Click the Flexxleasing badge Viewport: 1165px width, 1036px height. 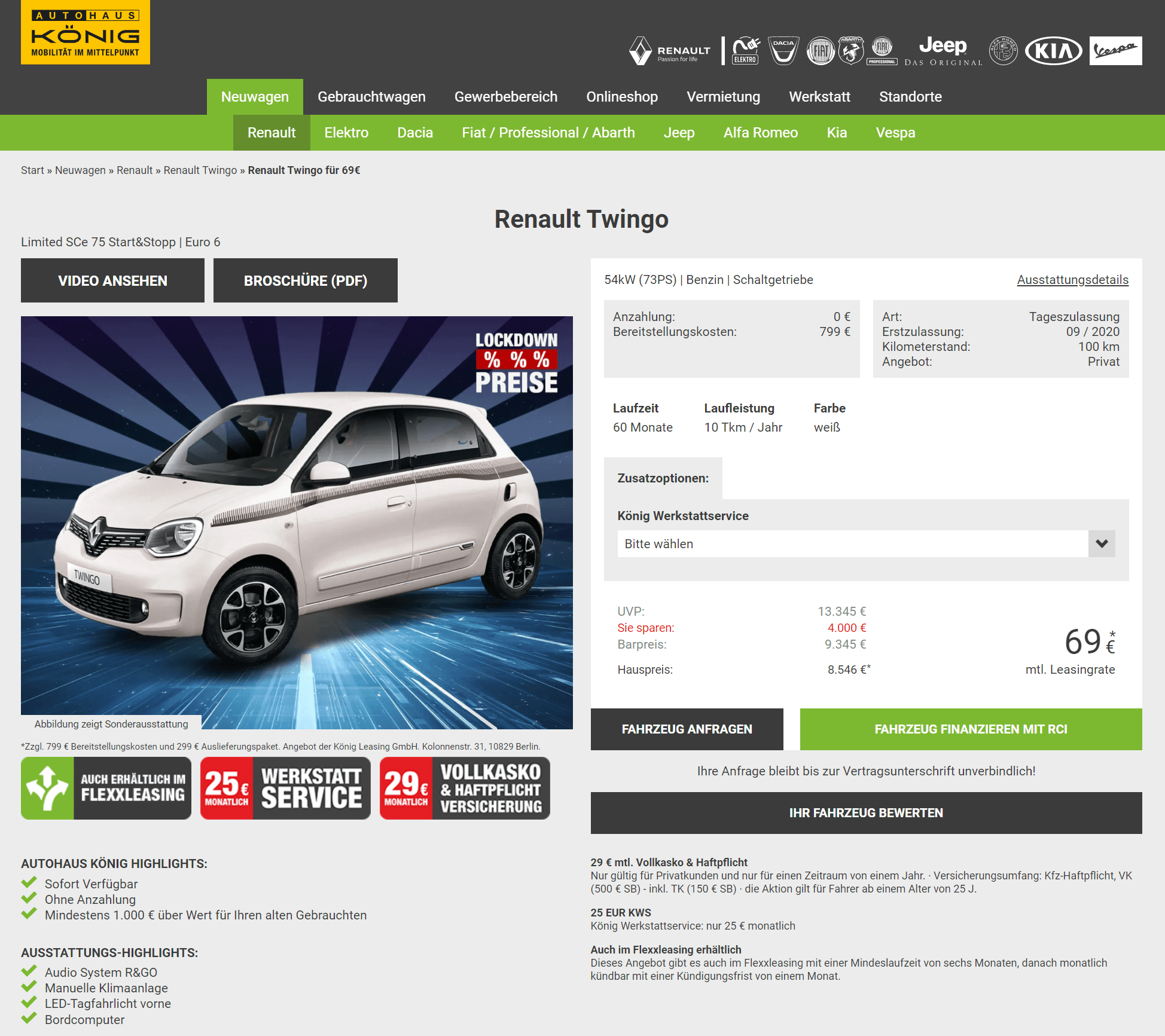point(106,788)
